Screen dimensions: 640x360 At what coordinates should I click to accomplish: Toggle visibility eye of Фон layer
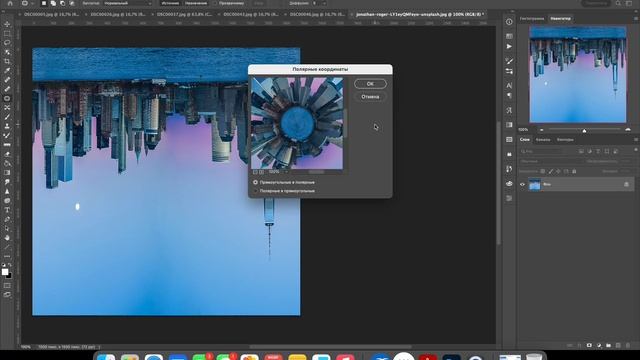point(522,184)
